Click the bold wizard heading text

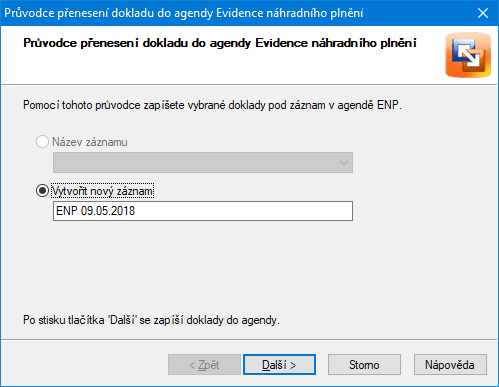220,44
